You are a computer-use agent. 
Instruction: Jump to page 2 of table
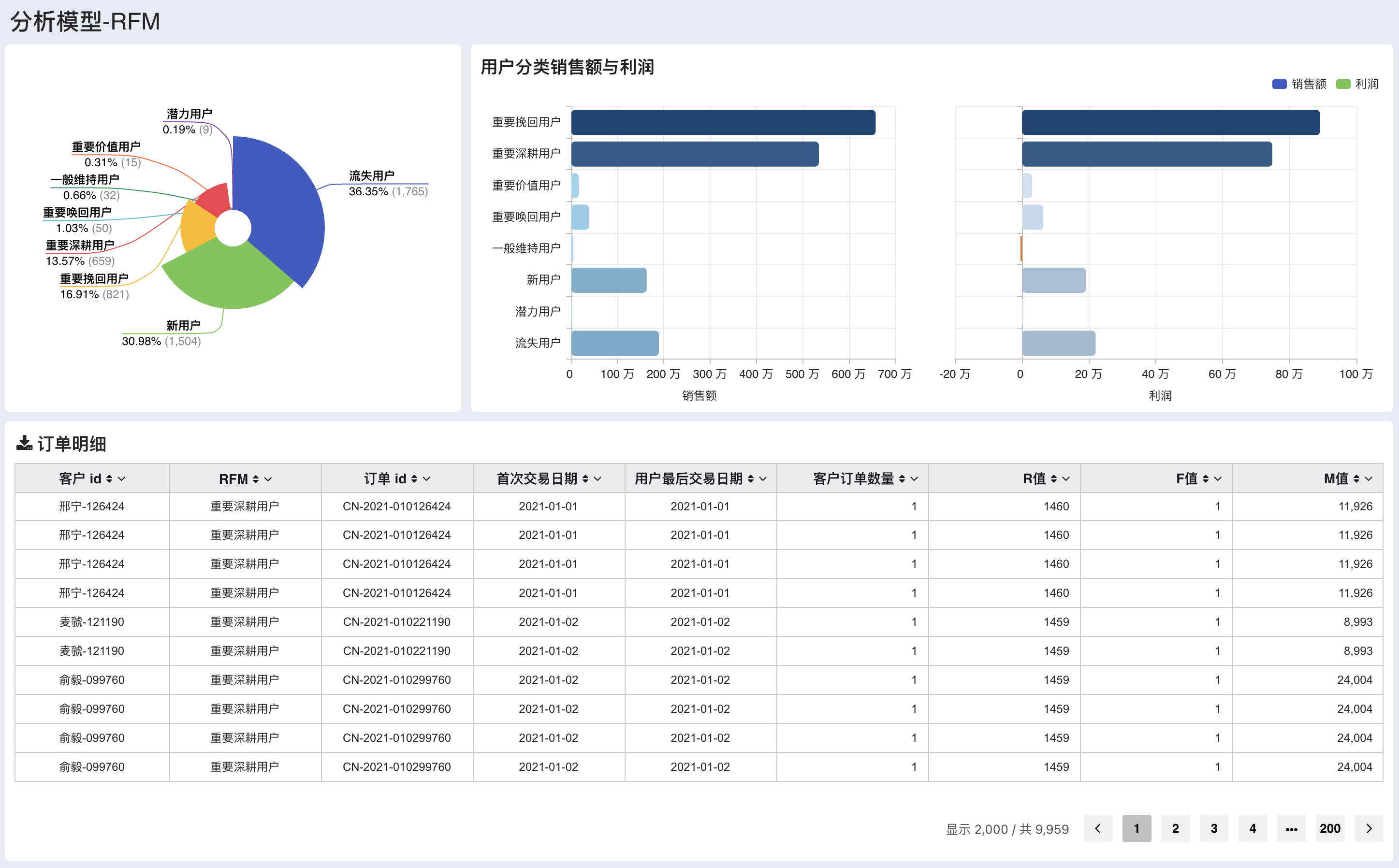(1175, 828)
